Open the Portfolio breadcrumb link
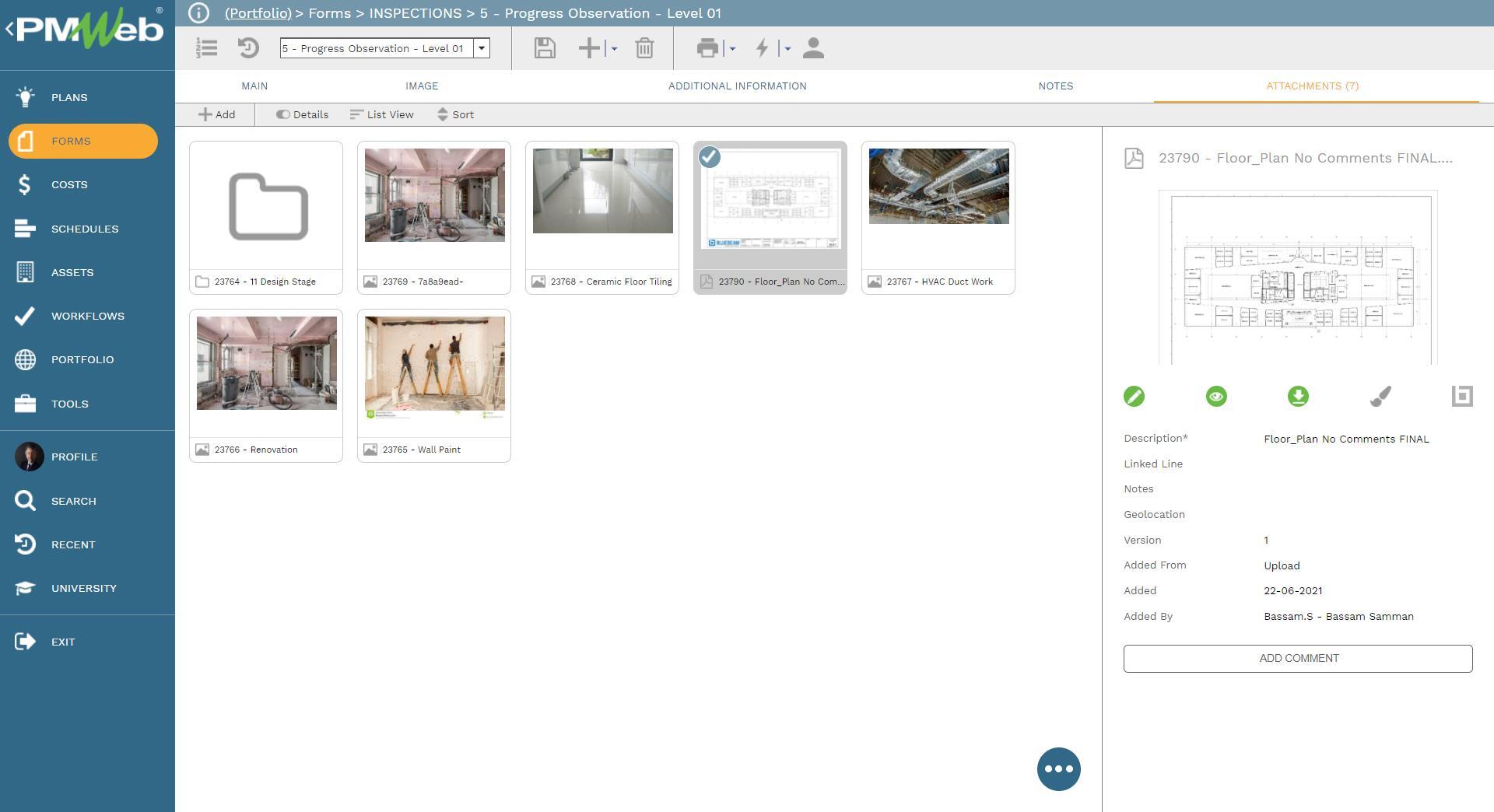This screenshot has width=1494, height=812. [x=258, y=13]
